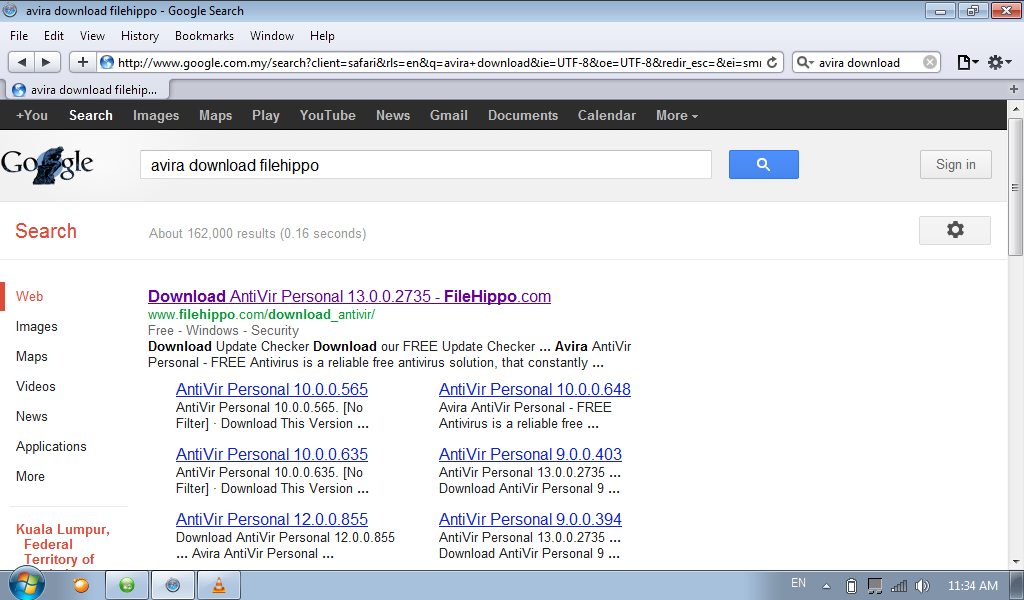Viewport: 1024px width, 600px height.
Task: Clear the avira download search field
Action: (x=930, y=62)
